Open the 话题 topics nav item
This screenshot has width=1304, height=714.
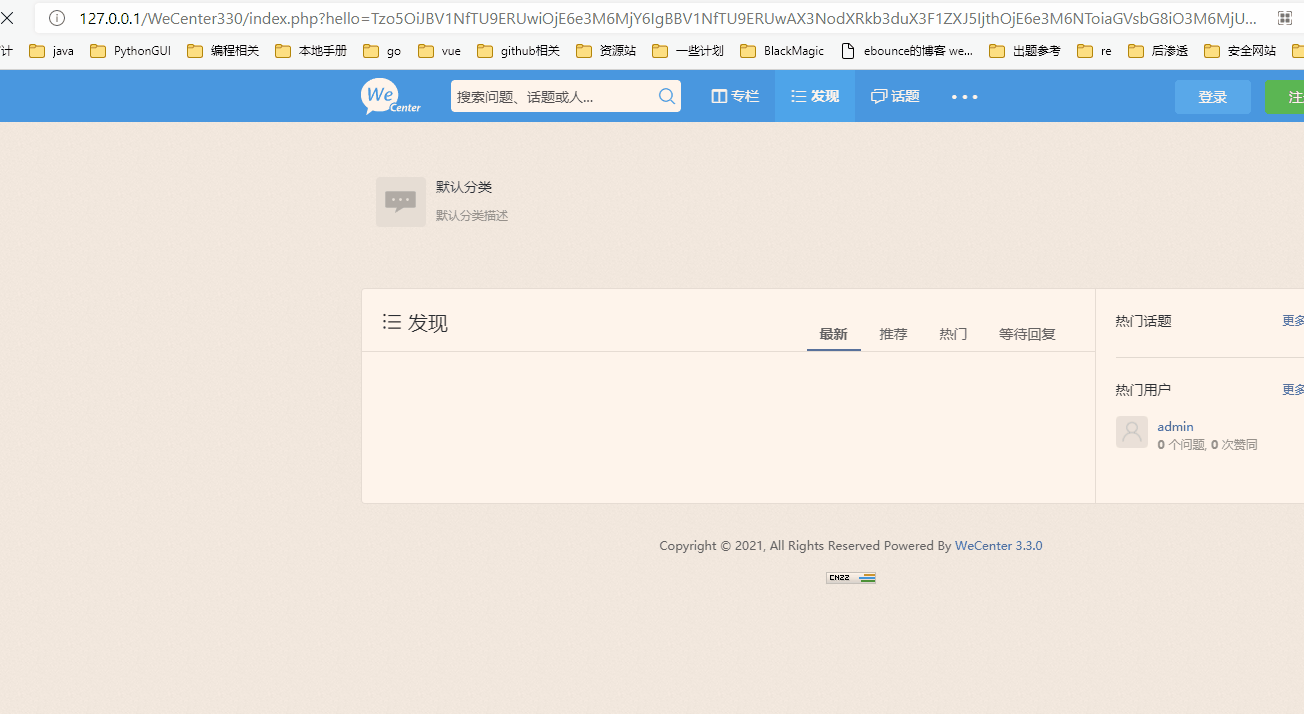[895, 97]
